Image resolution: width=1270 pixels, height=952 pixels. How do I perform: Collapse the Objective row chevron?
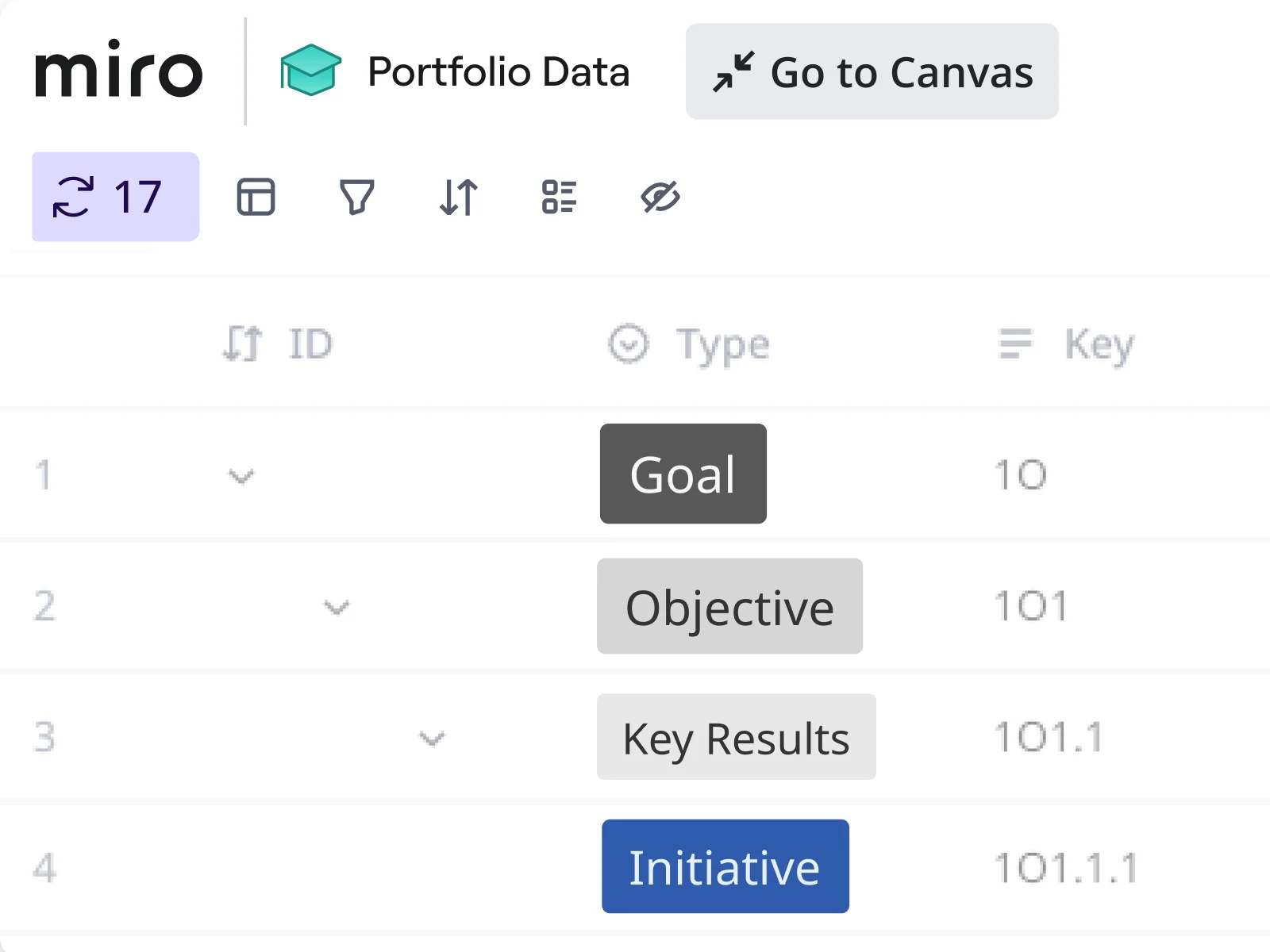point(337,608)
